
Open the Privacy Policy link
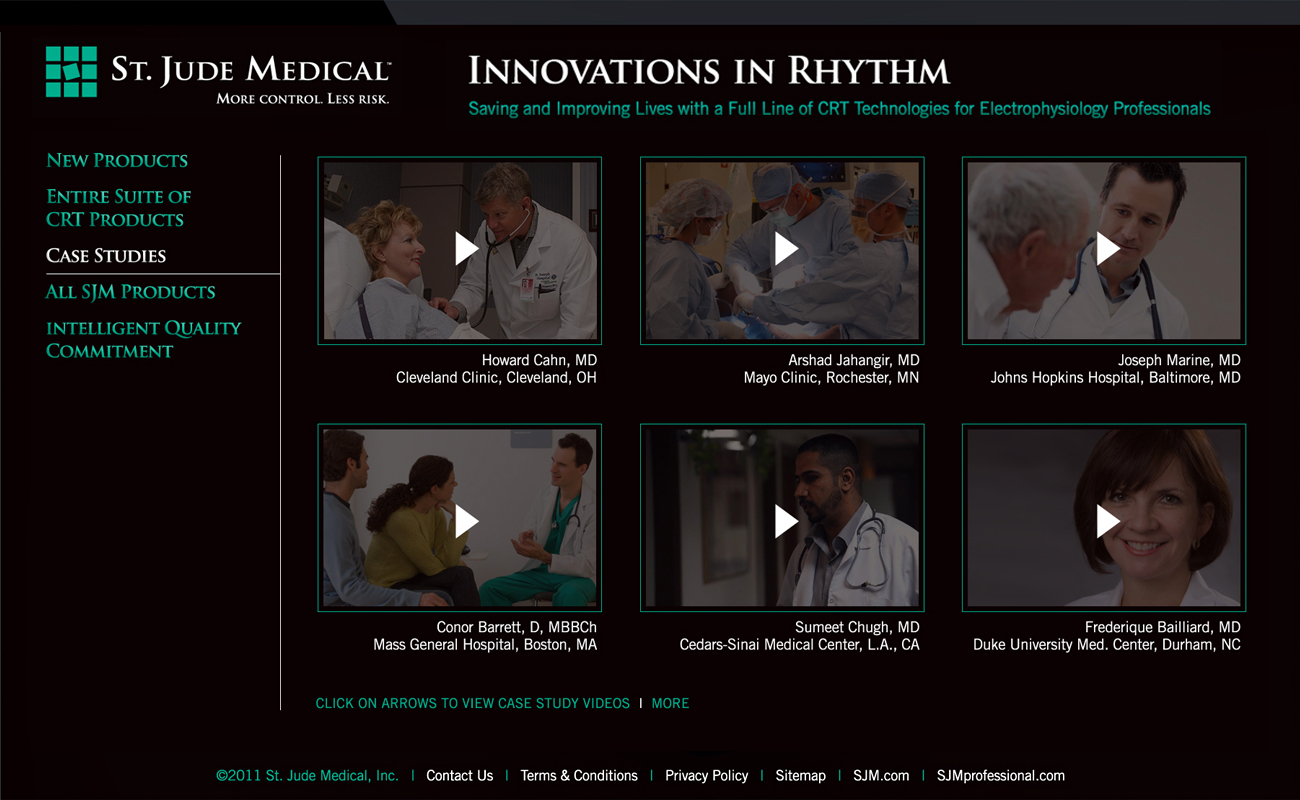click(706, 775)
